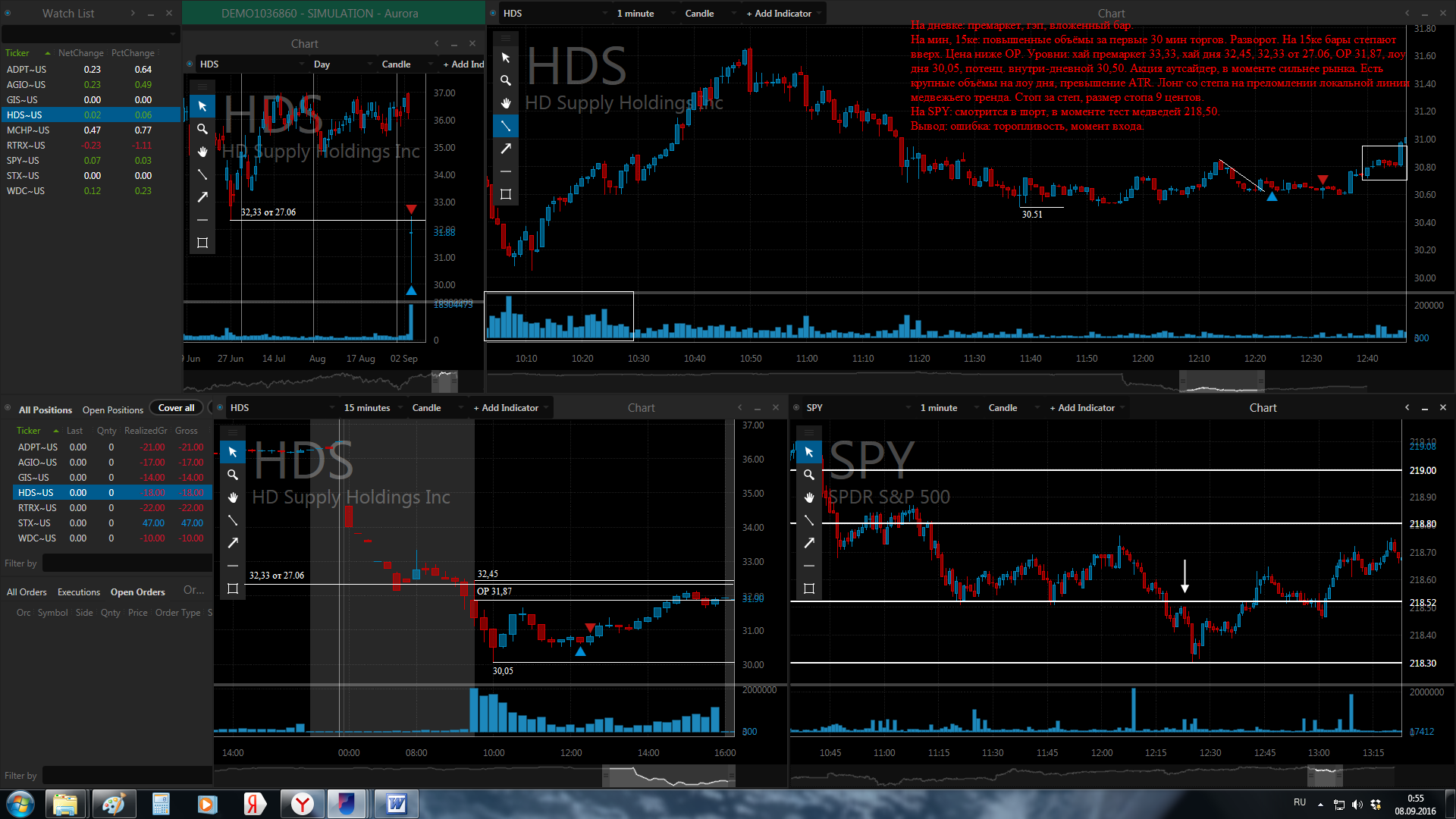The width and height of the screenshot is (1456, 819).
Task: Select rectangle tool in HDS Day chart
Action: tap(202, 243)
